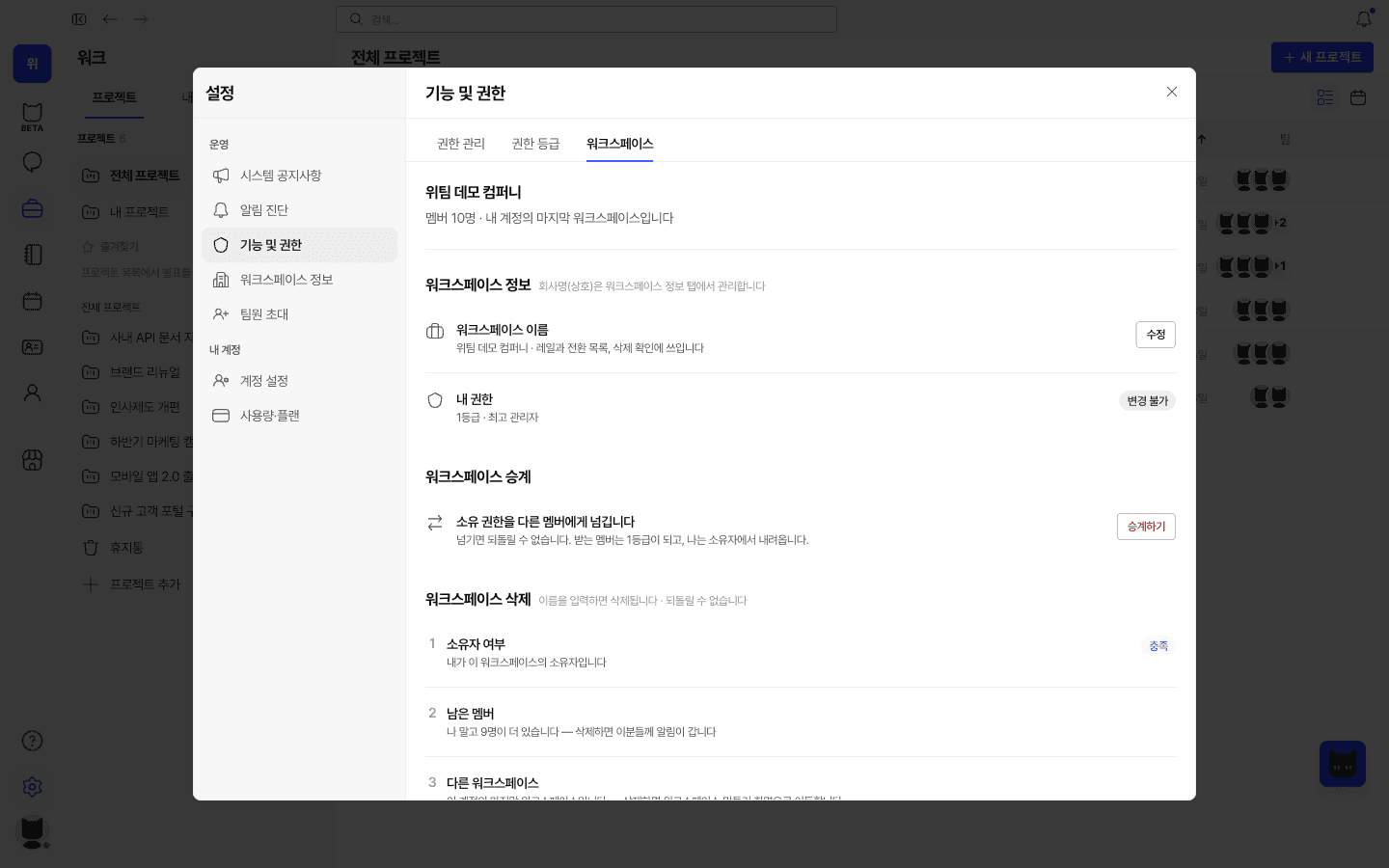Open the cat chatbot floating button
The width and height of the screenshot is (1389, 868).
1343,764
